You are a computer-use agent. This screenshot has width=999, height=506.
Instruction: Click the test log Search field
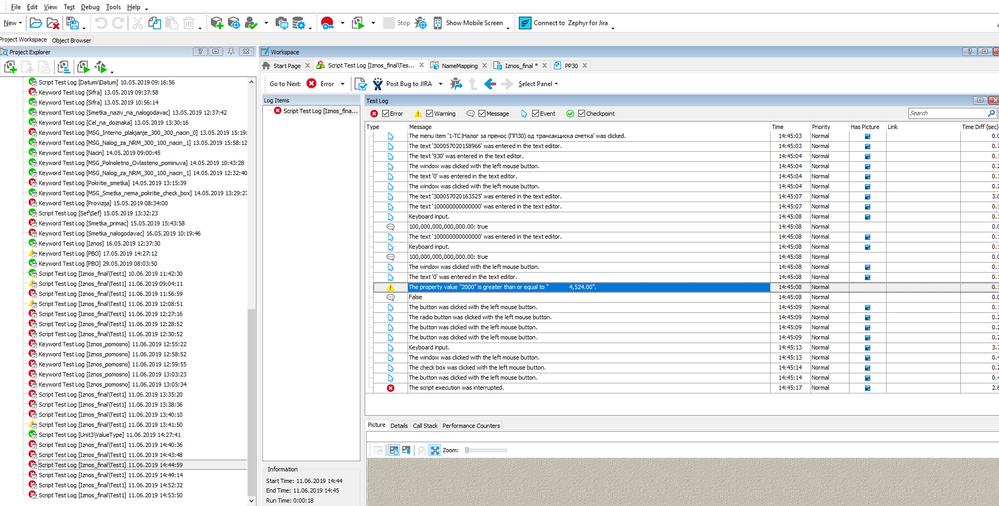coord(946,114)
